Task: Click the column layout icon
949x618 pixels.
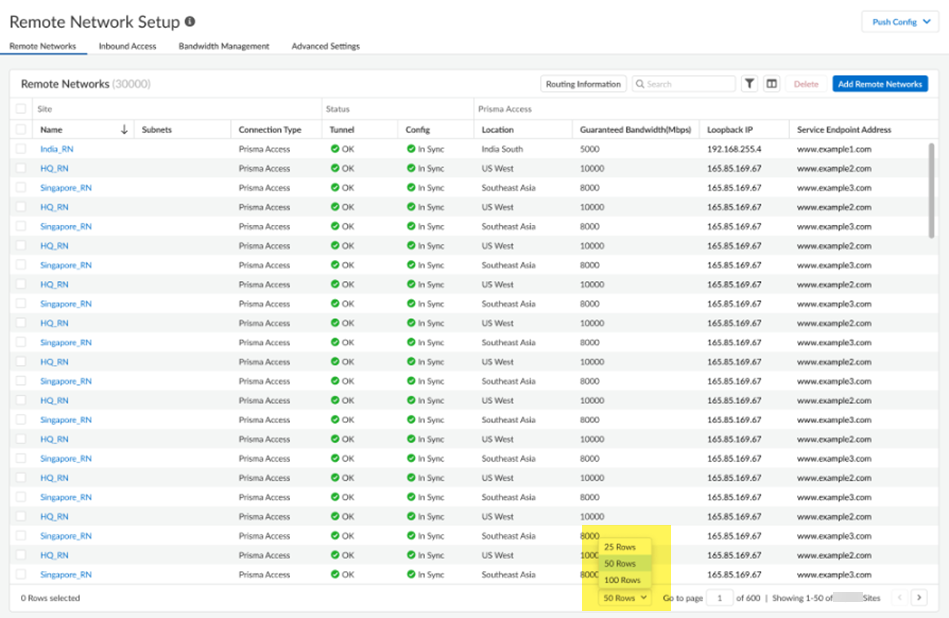Action: click(772, 84)
